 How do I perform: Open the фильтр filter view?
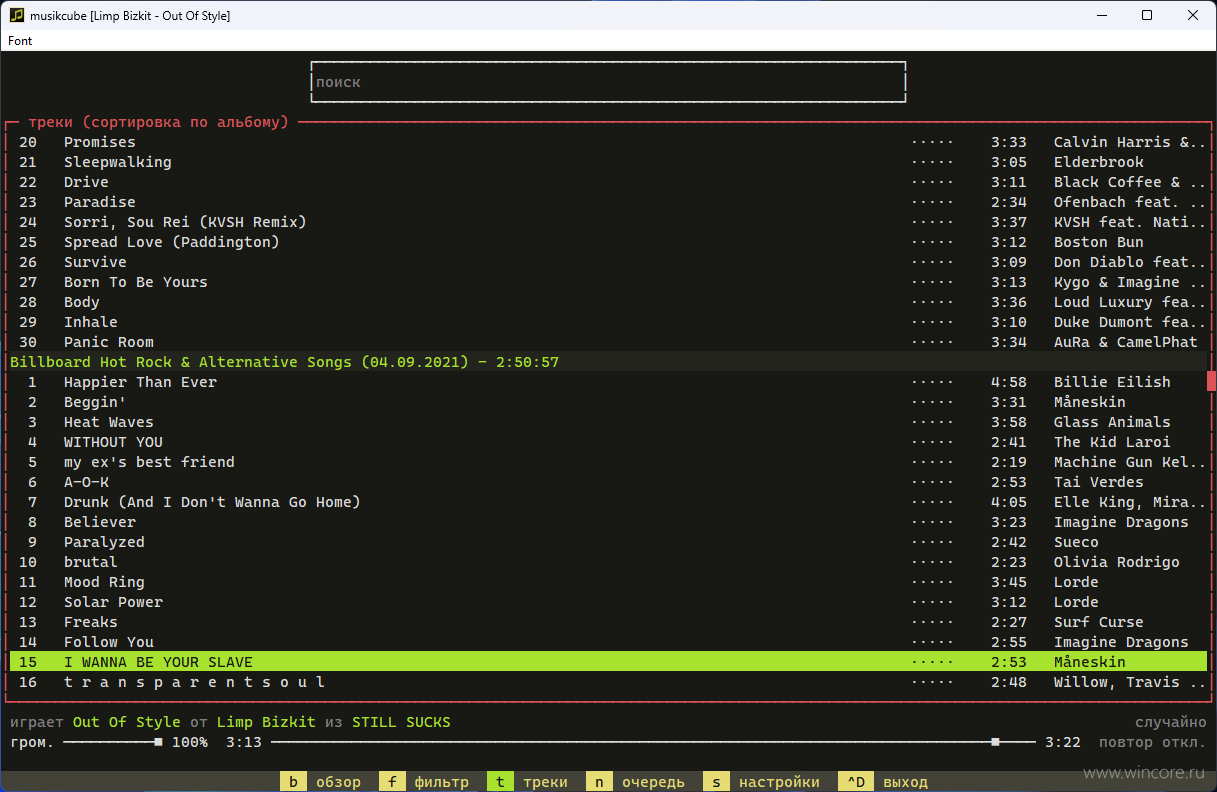coord(424,782)
